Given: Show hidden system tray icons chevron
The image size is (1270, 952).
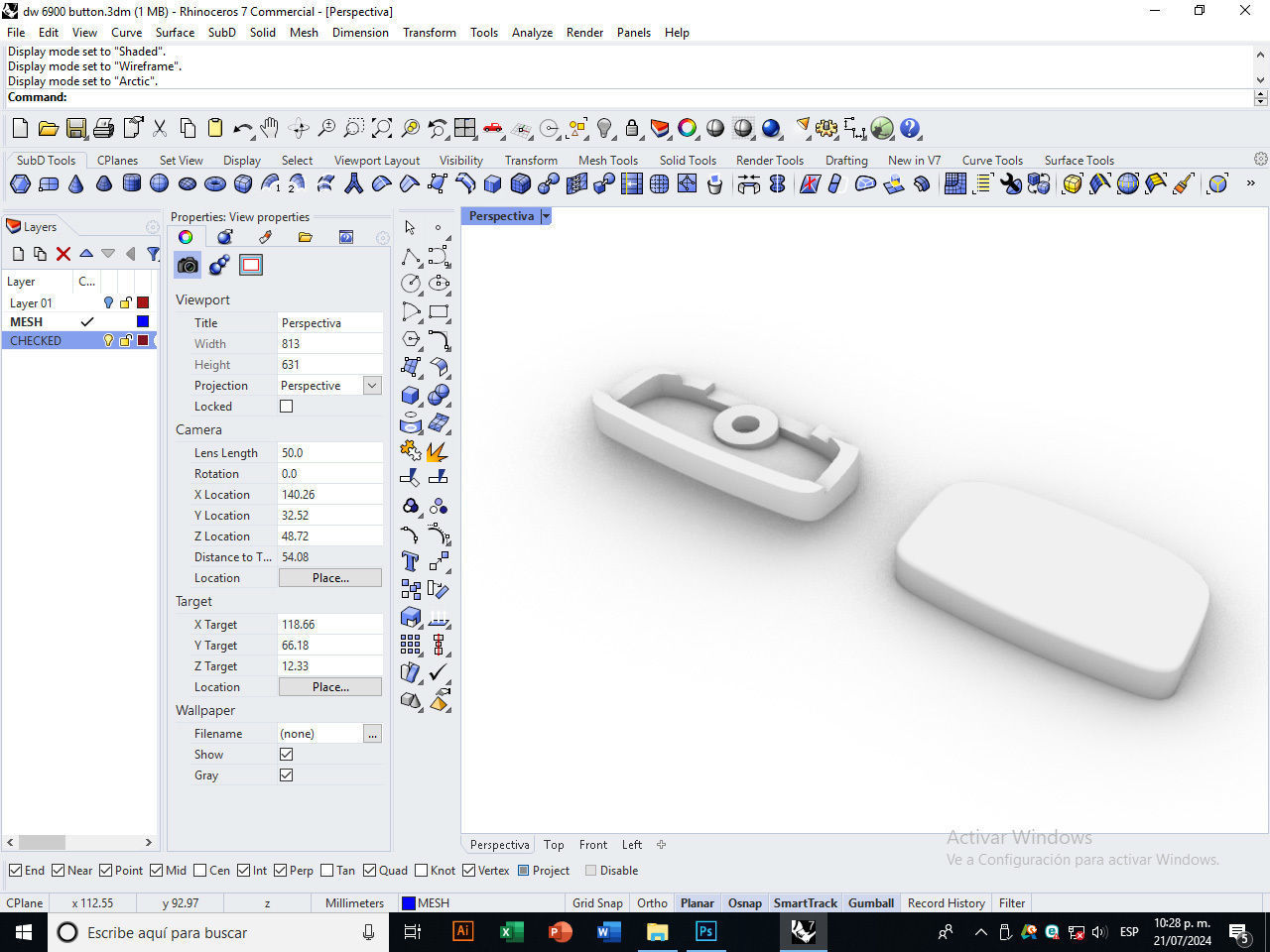Looking at the screenshot, I should pos(981,932).
